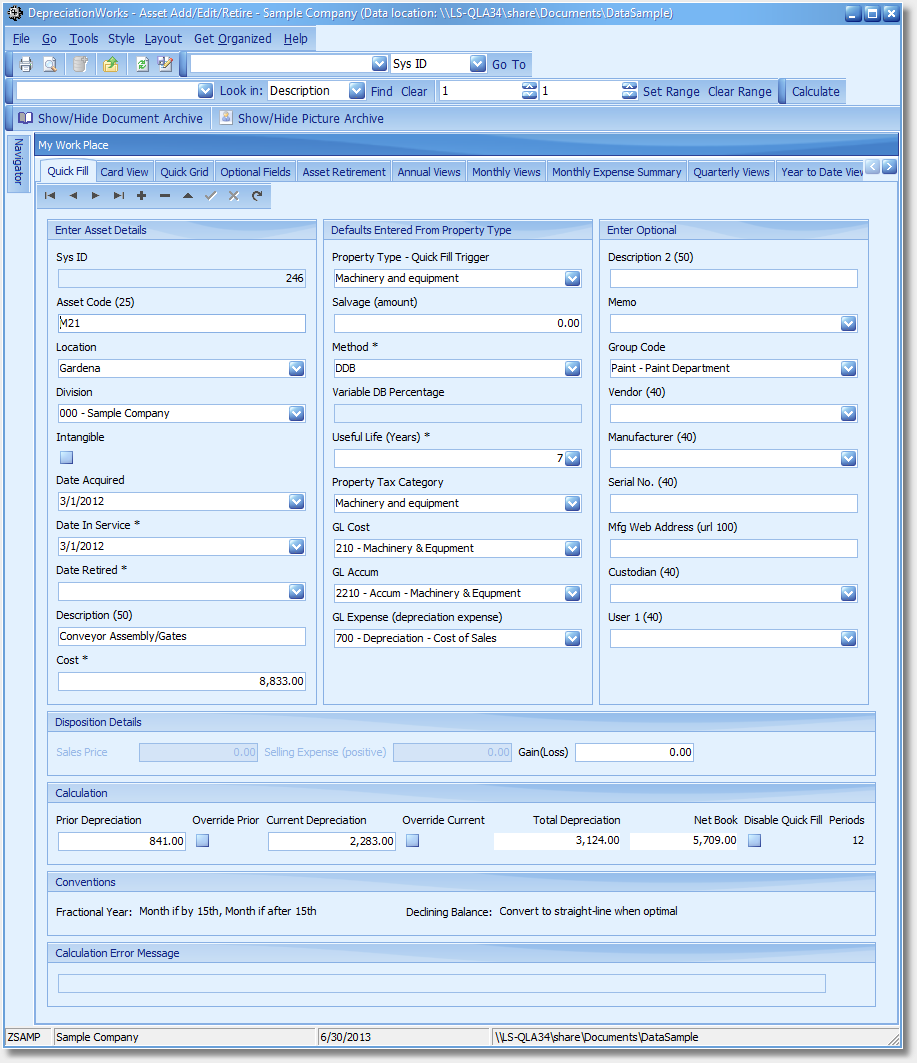This screenshot has width=917, height=1063.
Task: Enable the Override Prior checkbox
Action: pos(202,841)
